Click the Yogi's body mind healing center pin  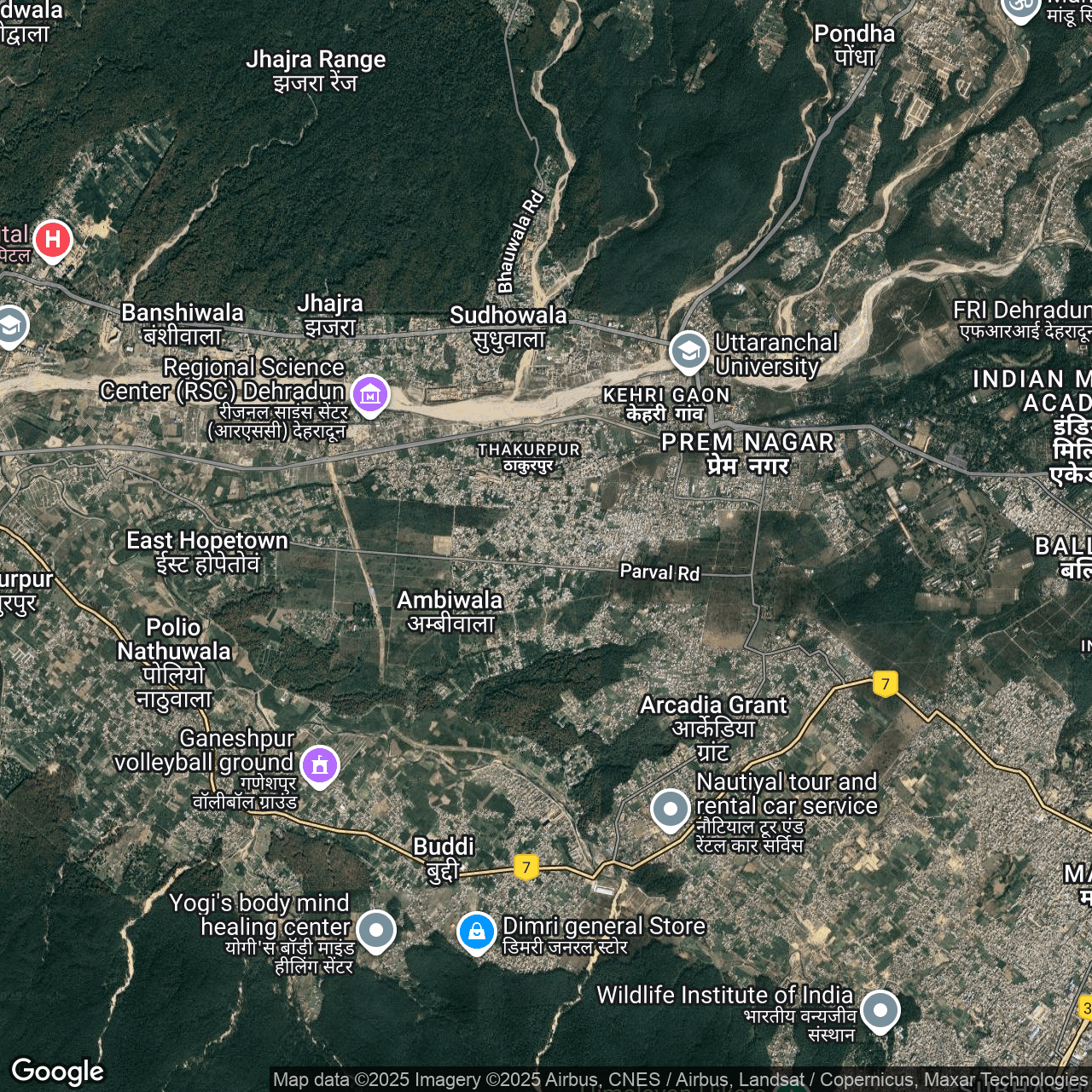(x=376, y=929)
